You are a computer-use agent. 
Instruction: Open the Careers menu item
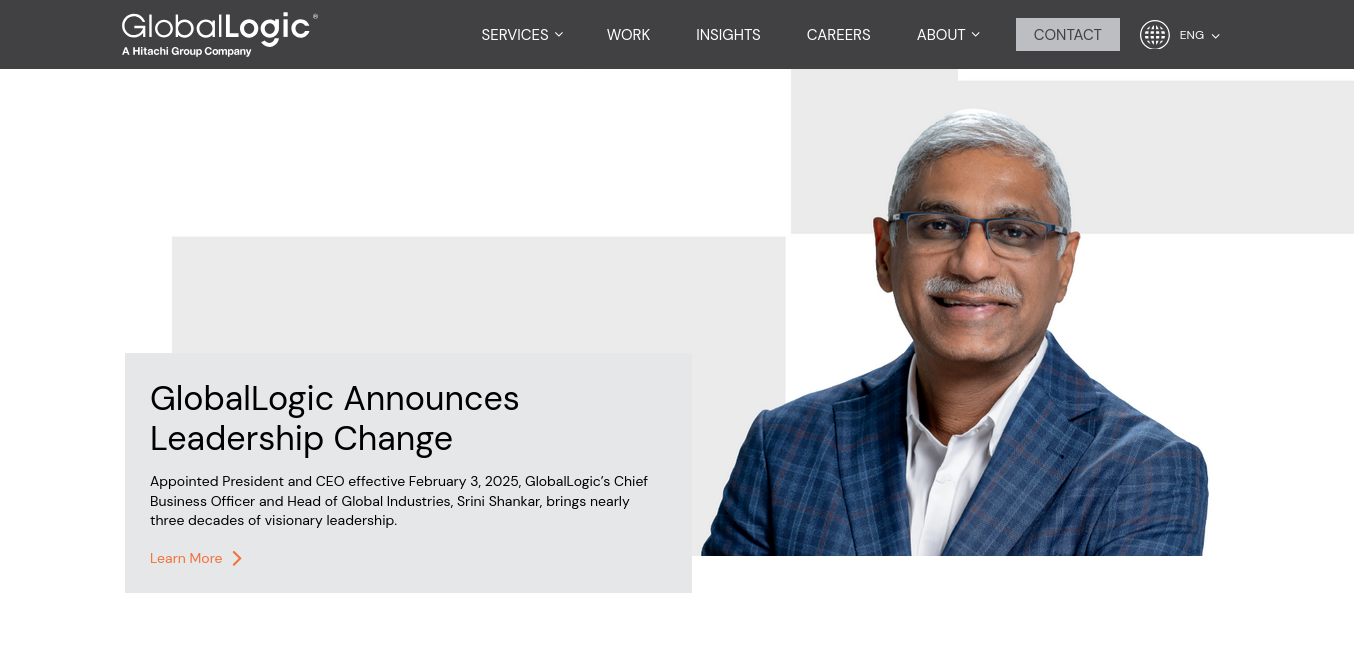click(838, 35)
